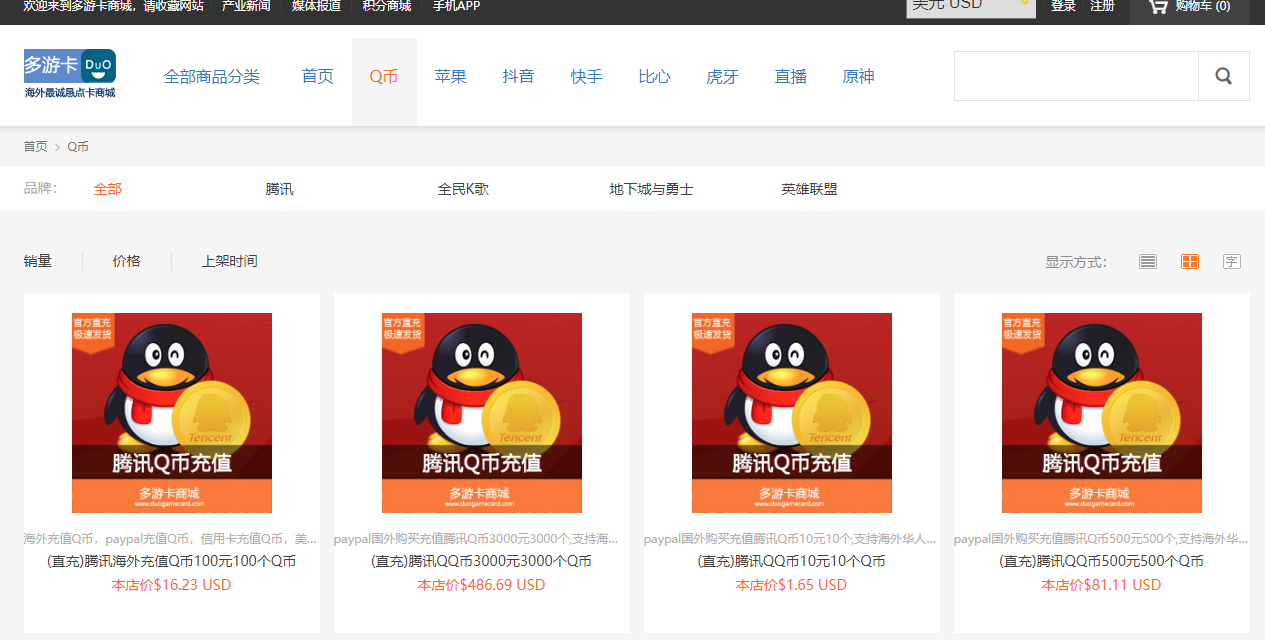The width and height of the screenshot is (1265, 640).
Task: Go to 首页 in main navigation
Action: 318,76
